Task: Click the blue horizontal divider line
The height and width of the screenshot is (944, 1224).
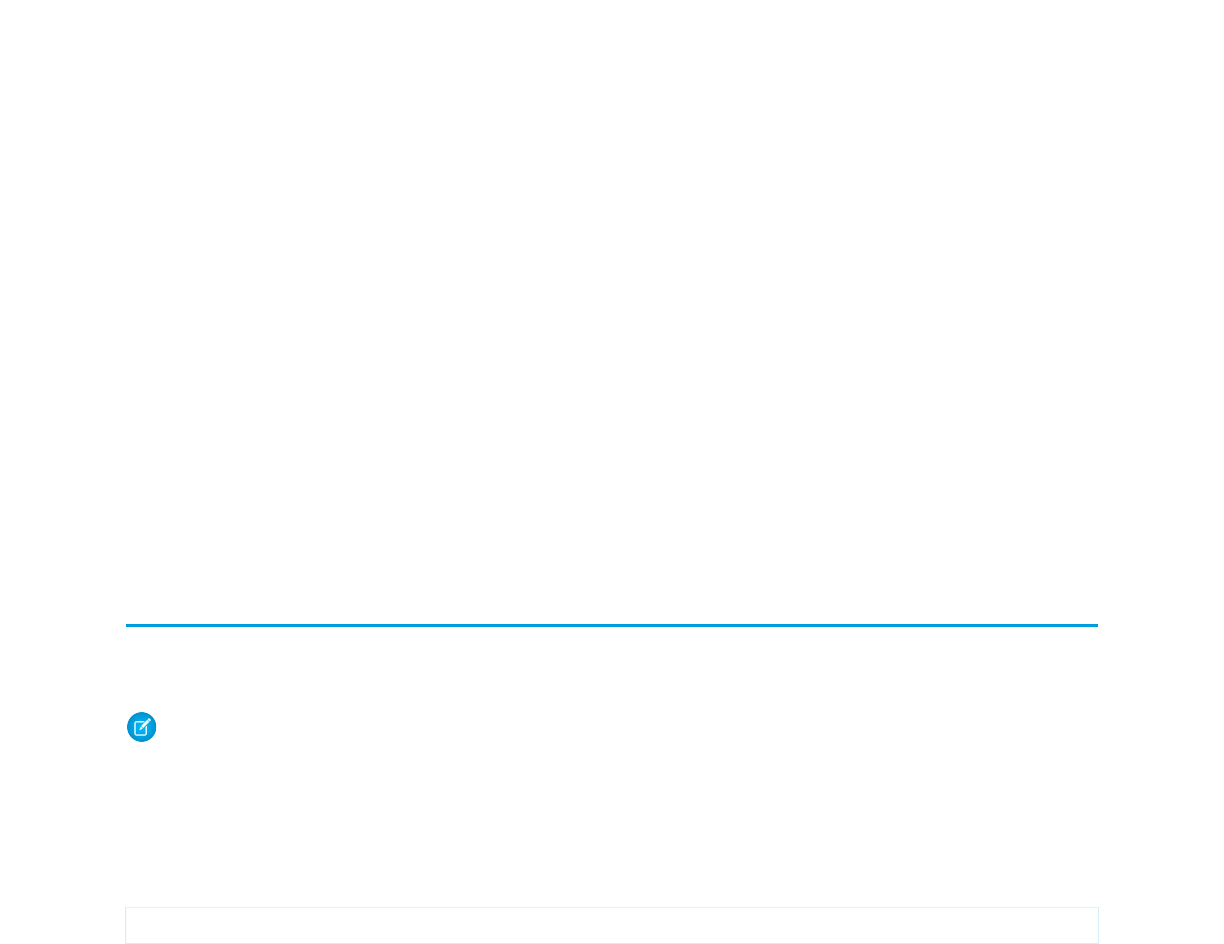Action: tap(611, 625)
